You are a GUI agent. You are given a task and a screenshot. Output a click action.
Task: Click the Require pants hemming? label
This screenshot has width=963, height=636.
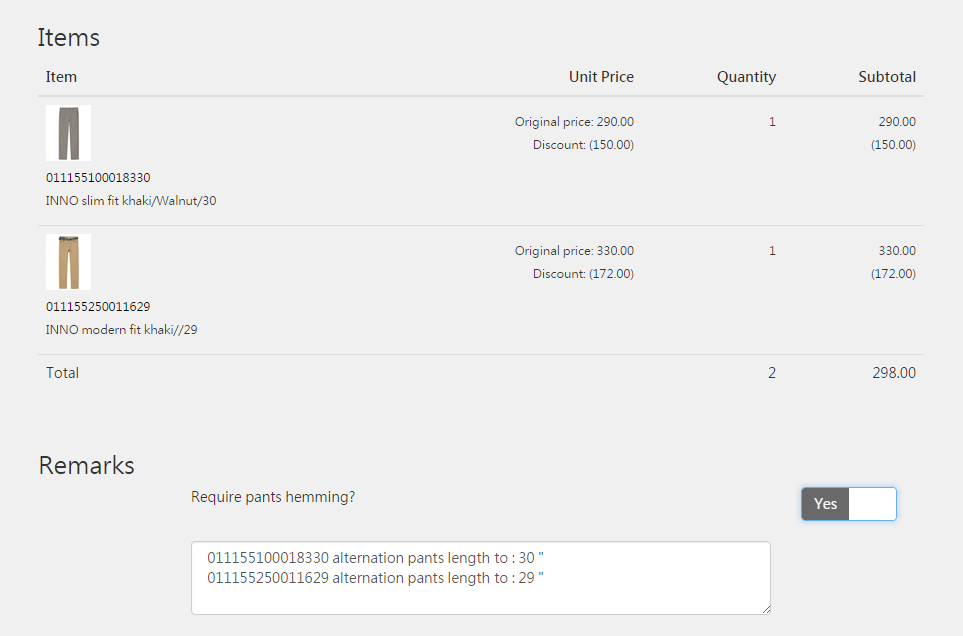273,497
